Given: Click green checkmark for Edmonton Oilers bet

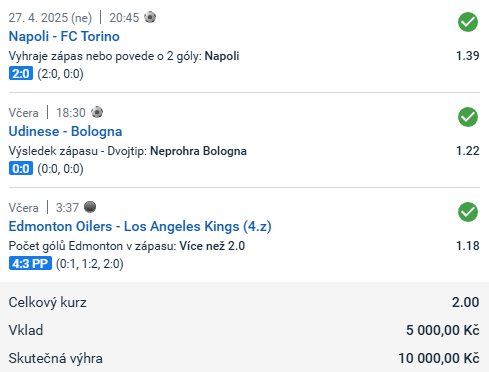Looking at the screenshot, I should tap(468, 212).
